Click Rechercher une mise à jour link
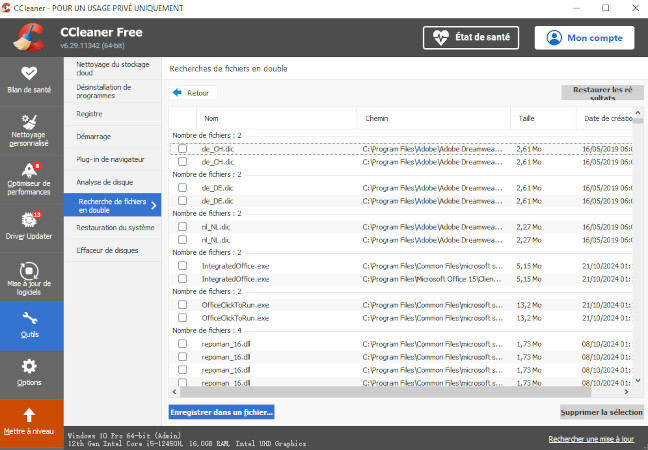This screenshot has width=648, height=450. [x=591, y=439]
